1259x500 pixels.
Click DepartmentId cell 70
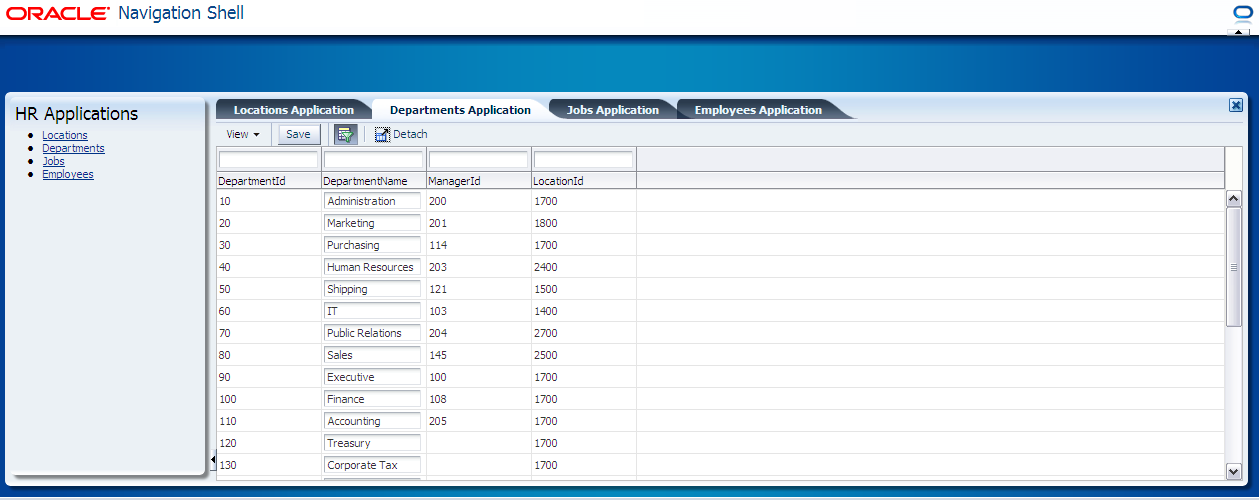point(269,333)
